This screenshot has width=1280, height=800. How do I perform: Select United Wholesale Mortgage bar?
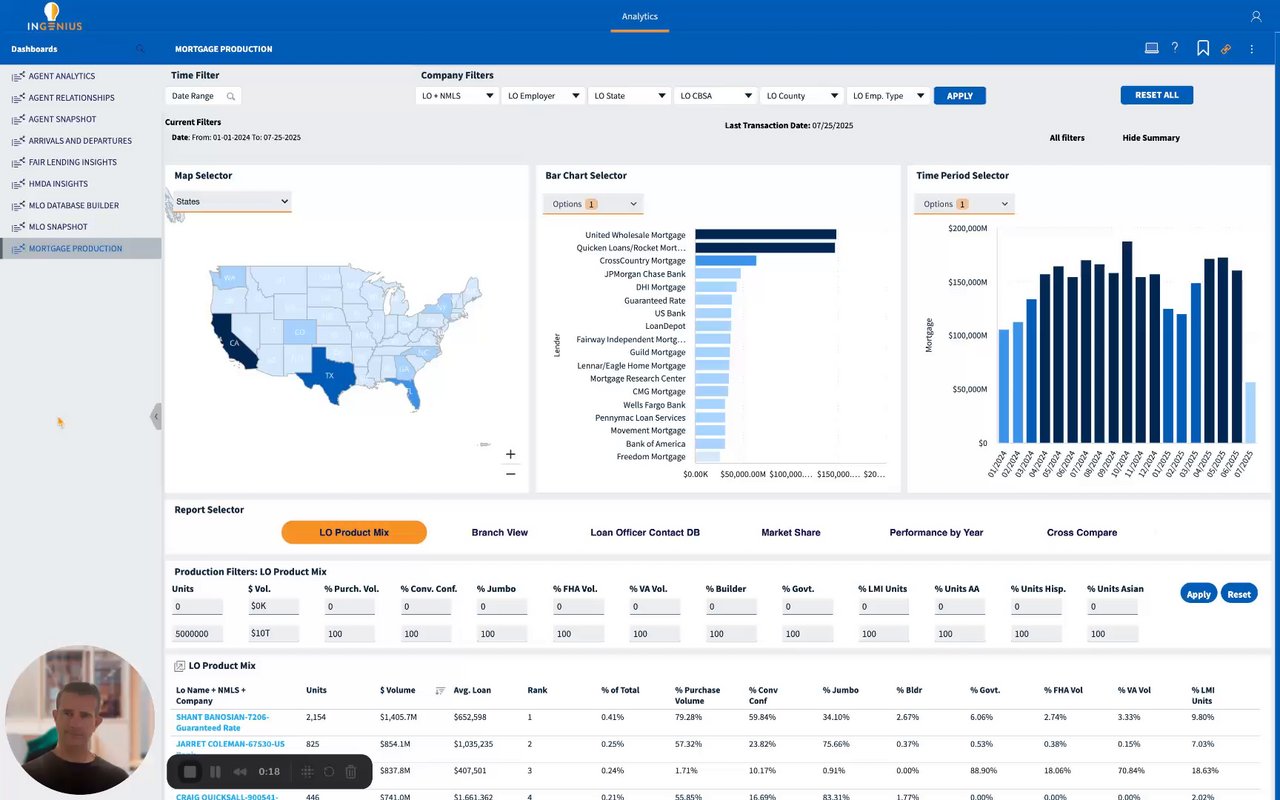click(766, 235)
